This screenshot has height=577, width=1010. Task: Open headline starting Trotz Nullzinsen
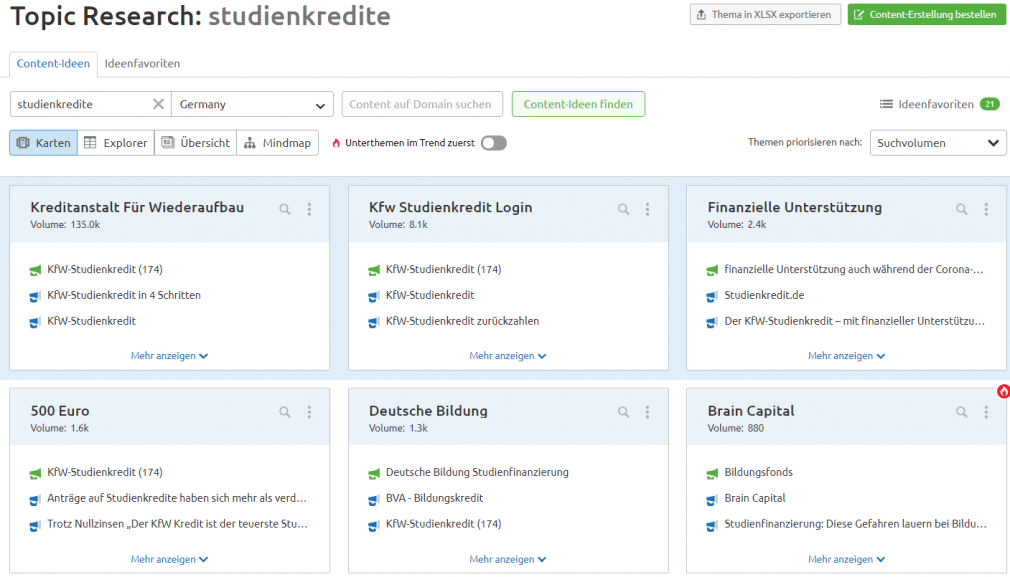coord(177,524)
